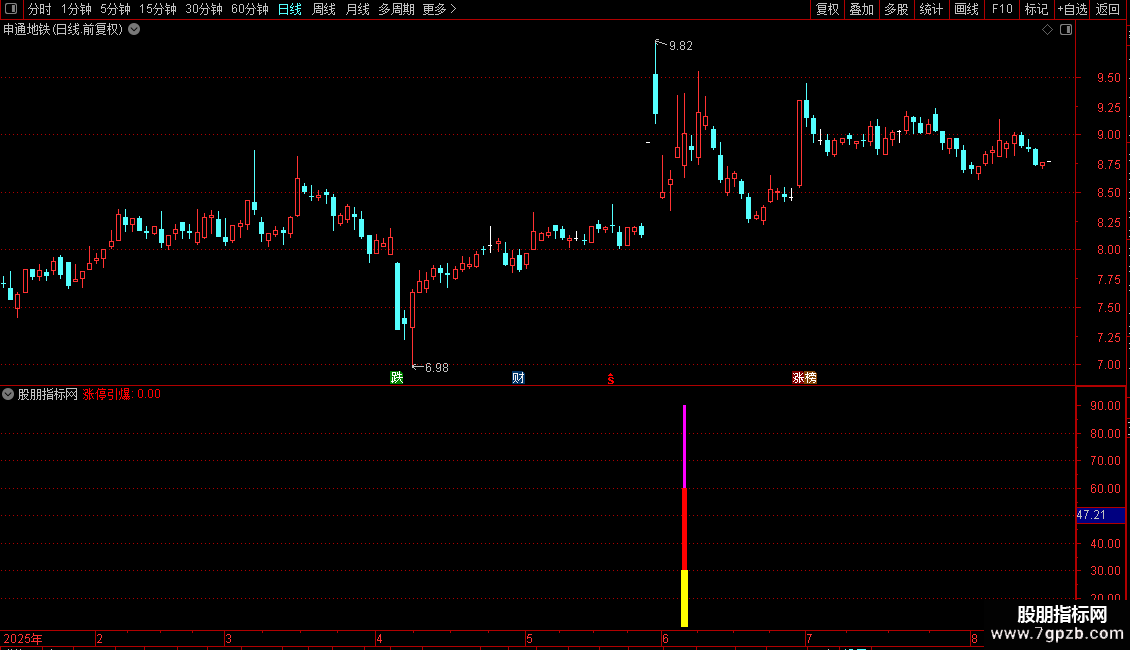Open F10 company information

point(1002,9)
